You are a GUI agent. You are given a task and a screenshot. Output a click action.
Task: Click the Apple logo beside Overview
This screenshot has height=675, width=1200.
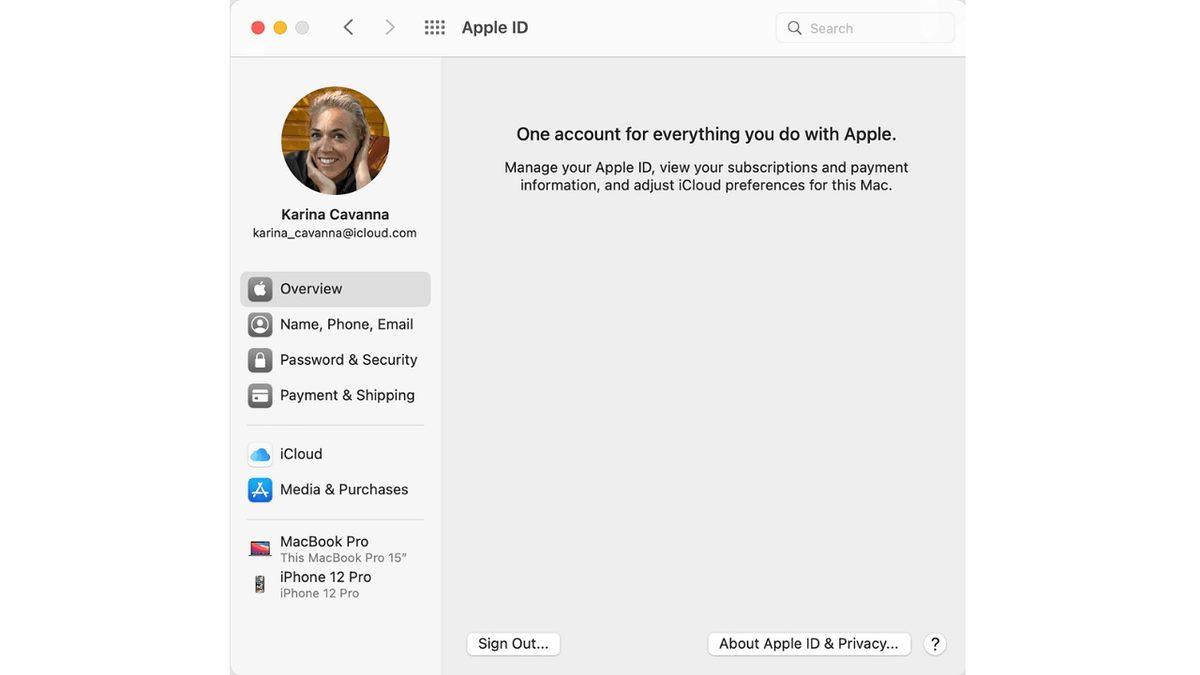point(260,289)
